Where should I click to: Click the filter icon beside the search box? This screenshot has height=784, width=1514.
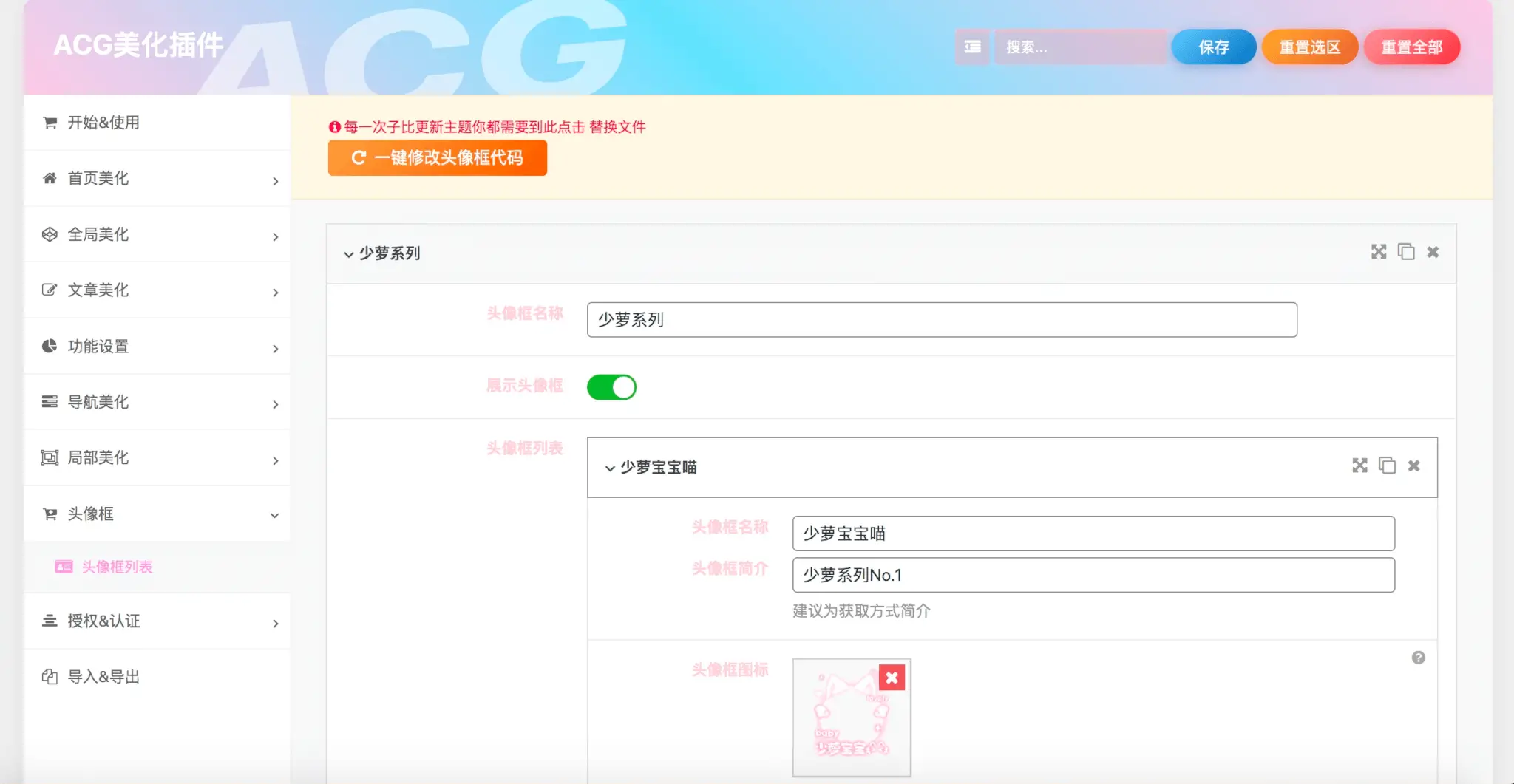click(x=972, y=47)
